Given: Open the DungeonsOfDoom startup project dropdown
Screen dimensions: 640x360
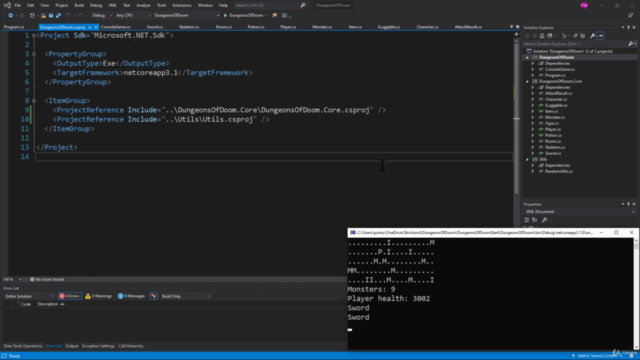Looking at the screenshot, I should tap(187, 16).
